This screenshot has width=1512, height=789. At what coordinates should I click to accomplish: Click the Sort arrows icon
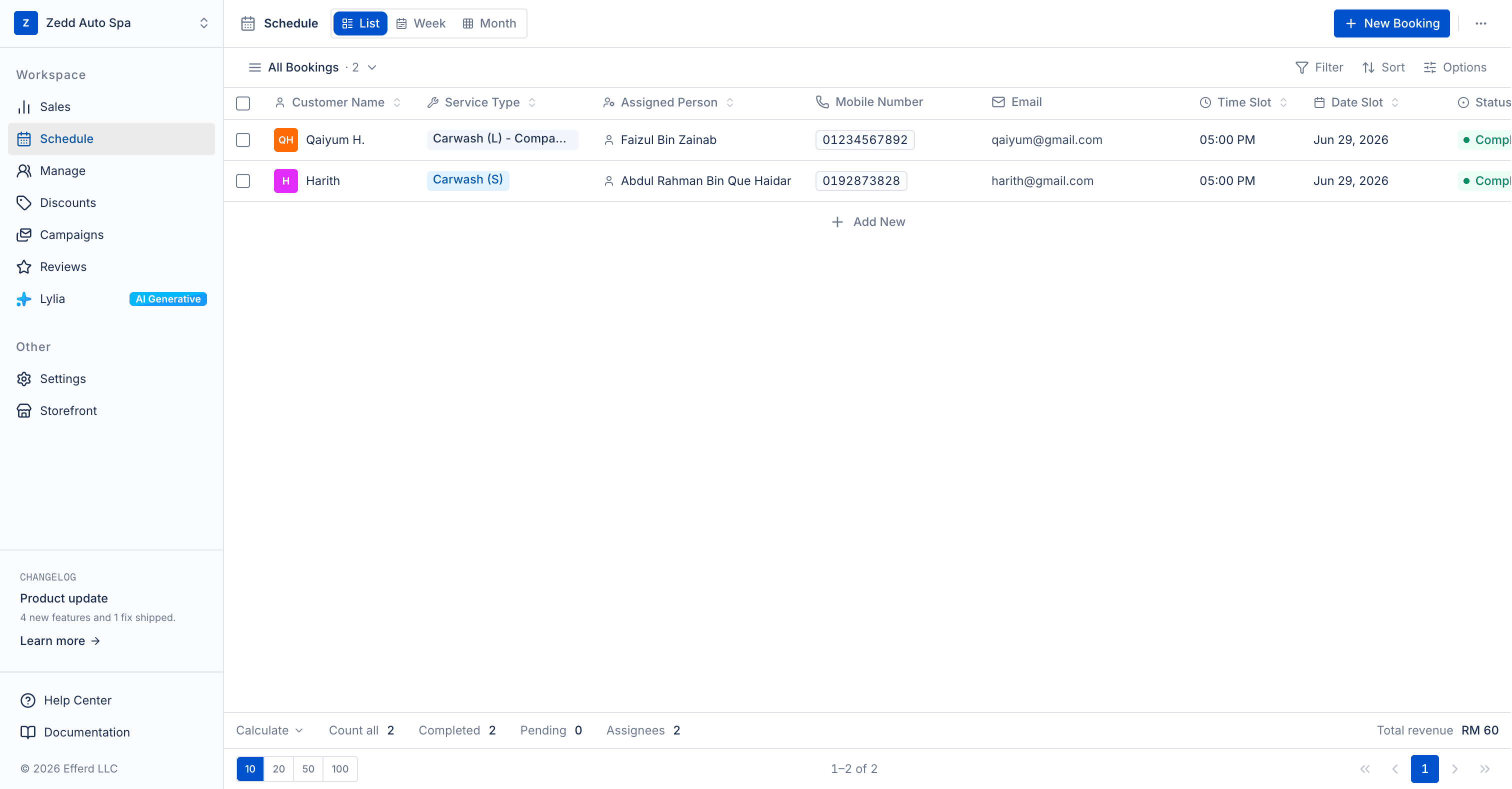[x=1368, y=67]
